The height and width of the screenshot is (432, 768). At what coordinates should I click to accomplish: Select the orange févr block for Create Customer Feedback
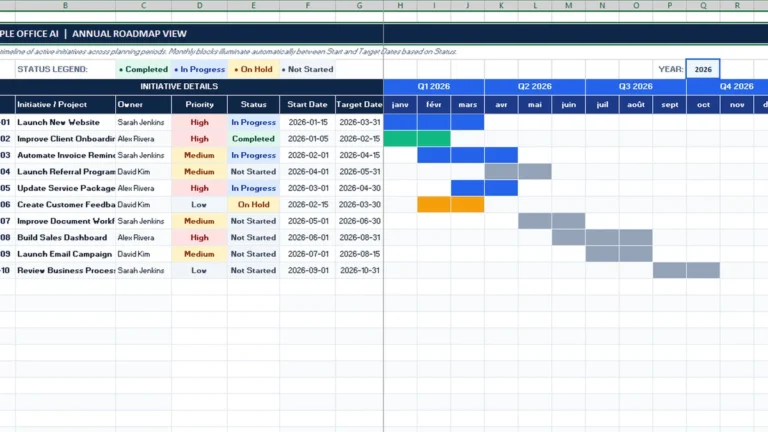pyautogui.click(x=433, y=205)
